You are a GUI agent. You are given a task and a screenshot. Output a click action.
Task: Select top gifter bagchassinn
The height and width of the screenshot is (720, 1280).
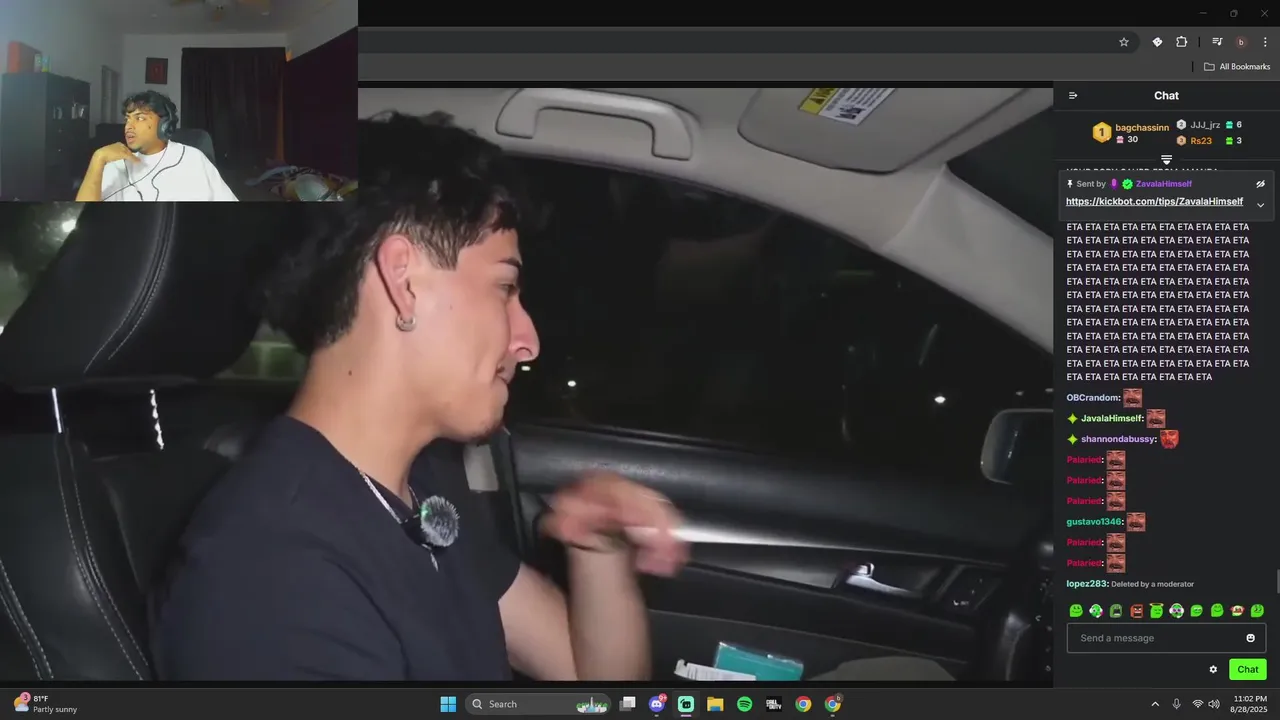pyautogui.click(x=1142, y=128)
